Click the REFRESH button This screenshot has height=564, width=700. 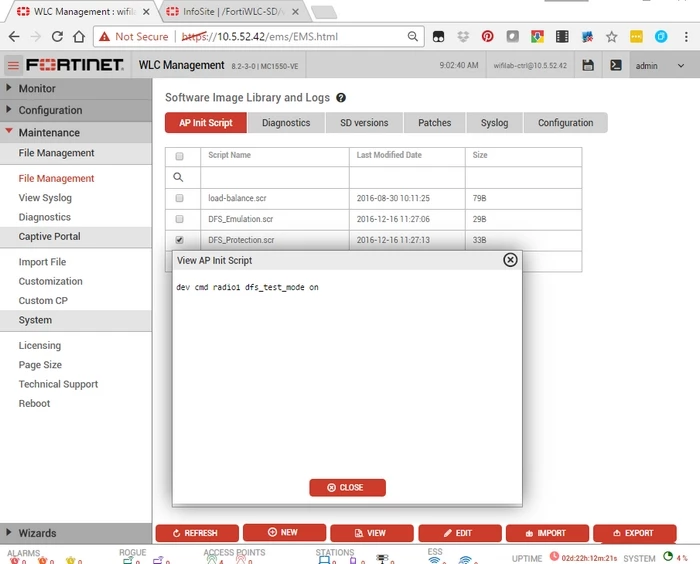click(197, 533)
